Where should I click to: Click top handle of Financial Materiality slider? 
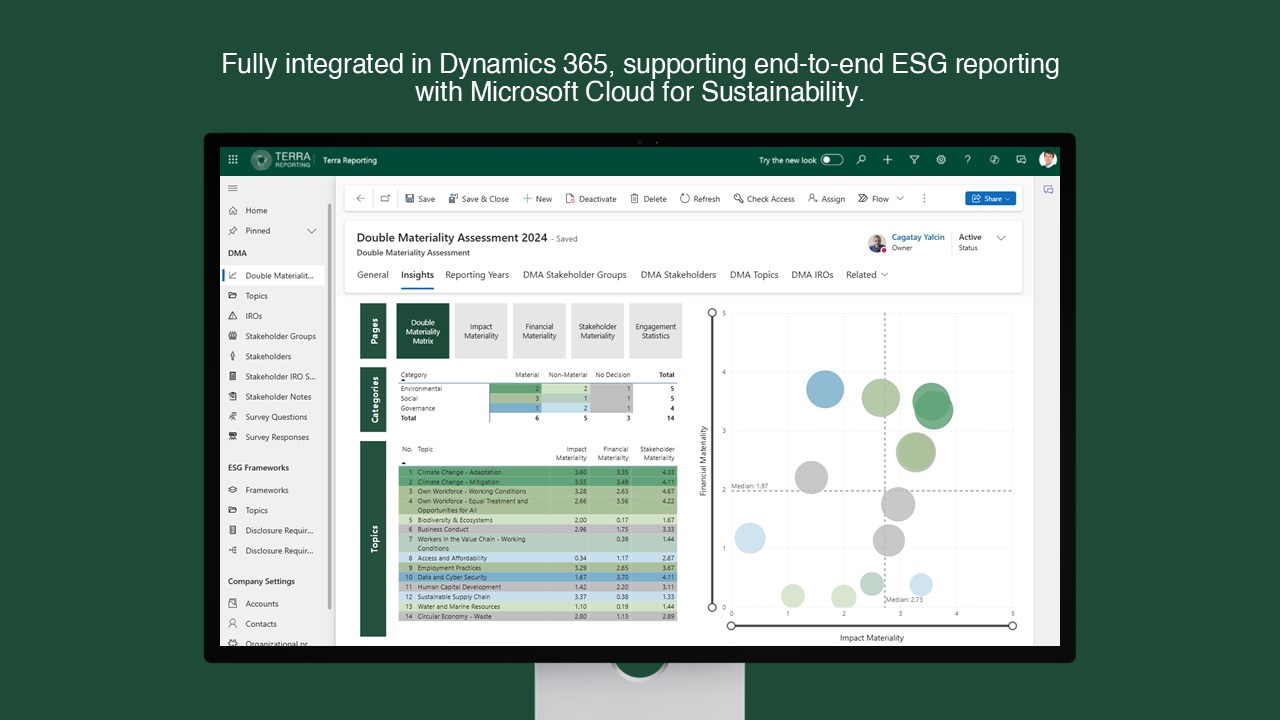click(x=712, y=313)
